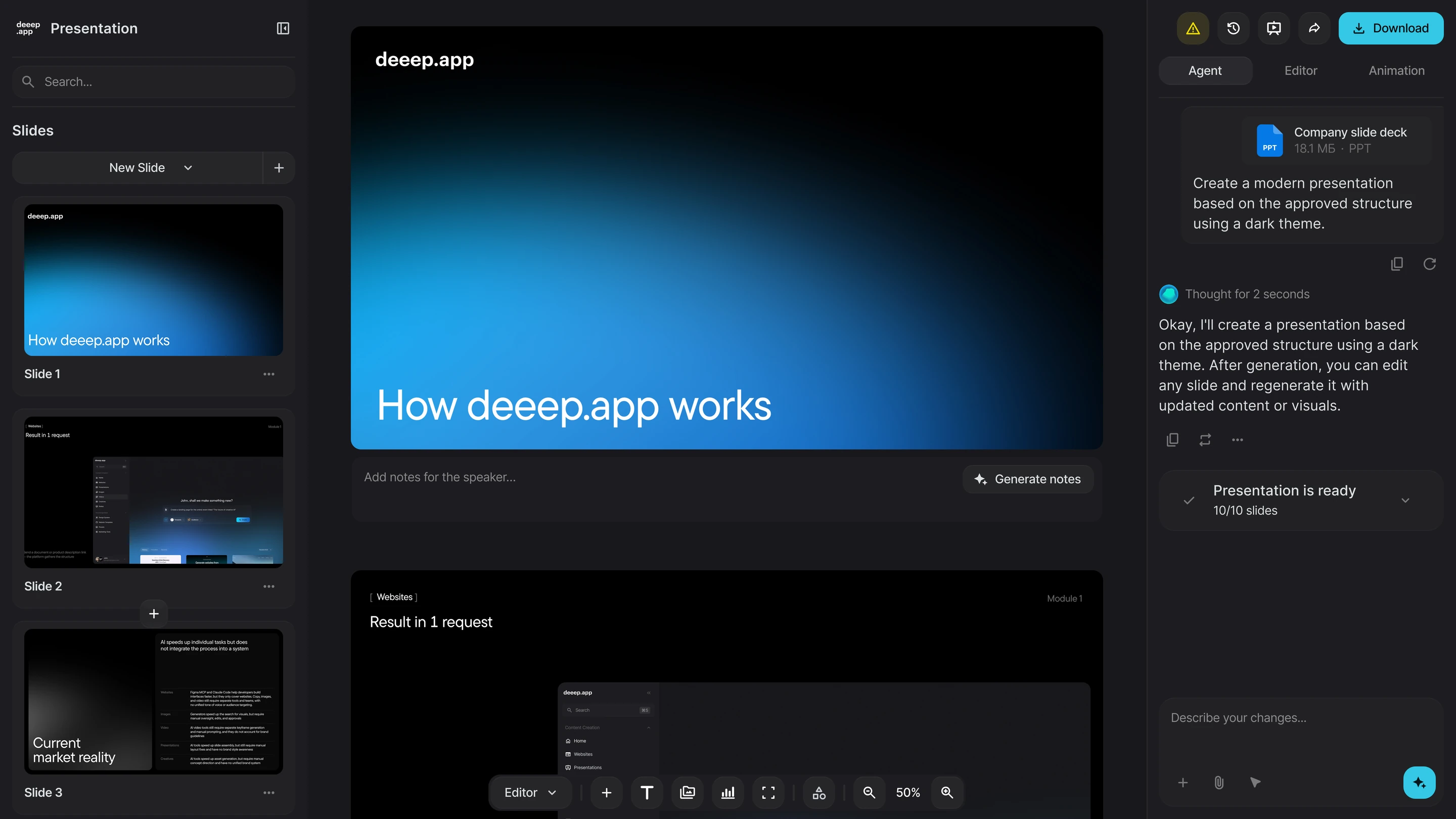Insert chart from bottom toolbar
This screenshot has width=1456, height=819.
[728, 792]
